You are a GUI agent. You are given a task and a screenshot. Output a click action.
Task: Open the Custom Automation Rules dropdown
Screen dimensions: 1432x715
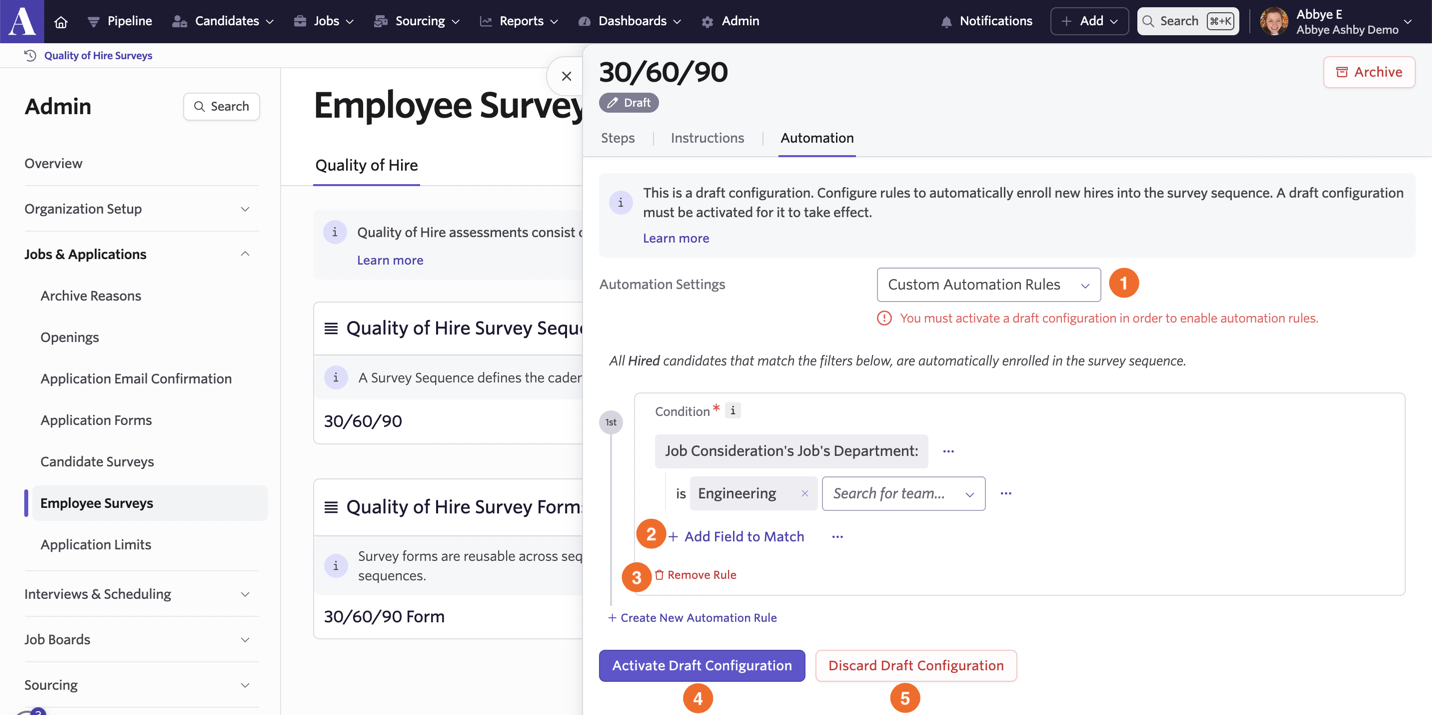coord(988,285)
